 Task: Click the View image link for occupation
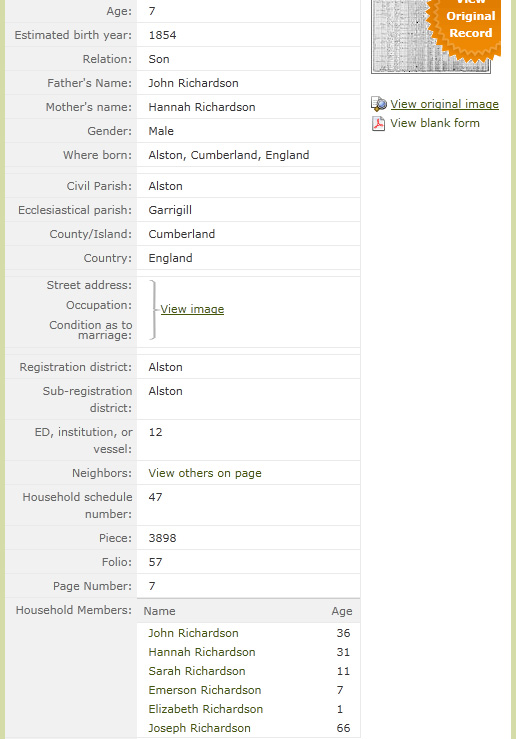click(x=192, y=309)
